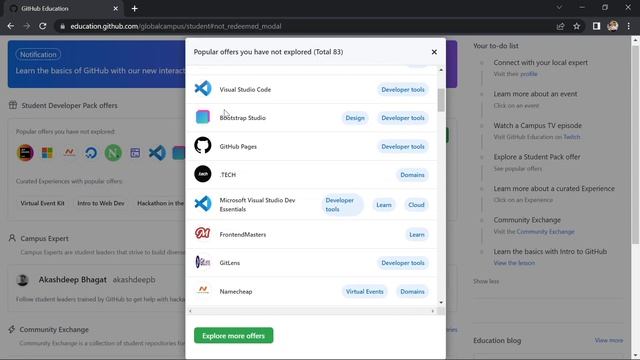
Task: Click the green N offer icon on background page
Action: [x=113, y=153]
